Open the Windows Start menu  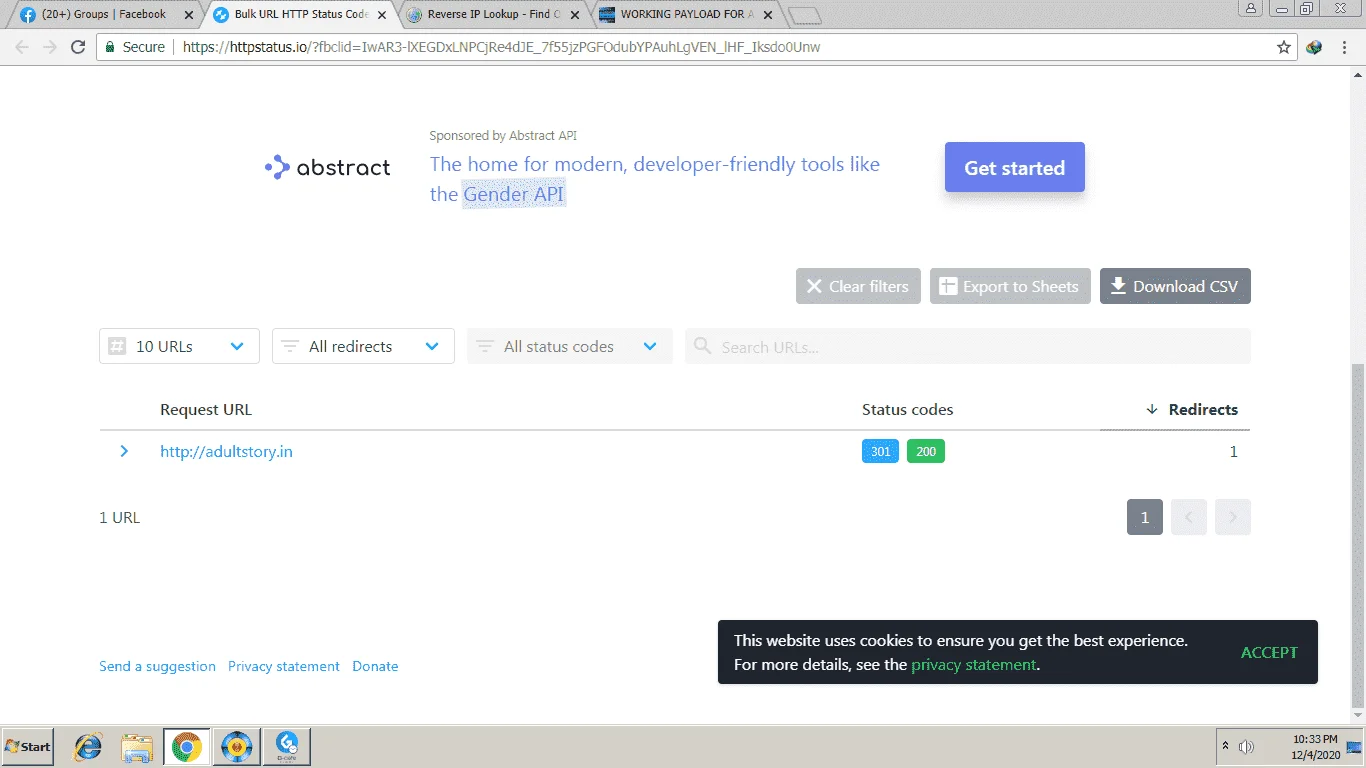tap(28, 747)
